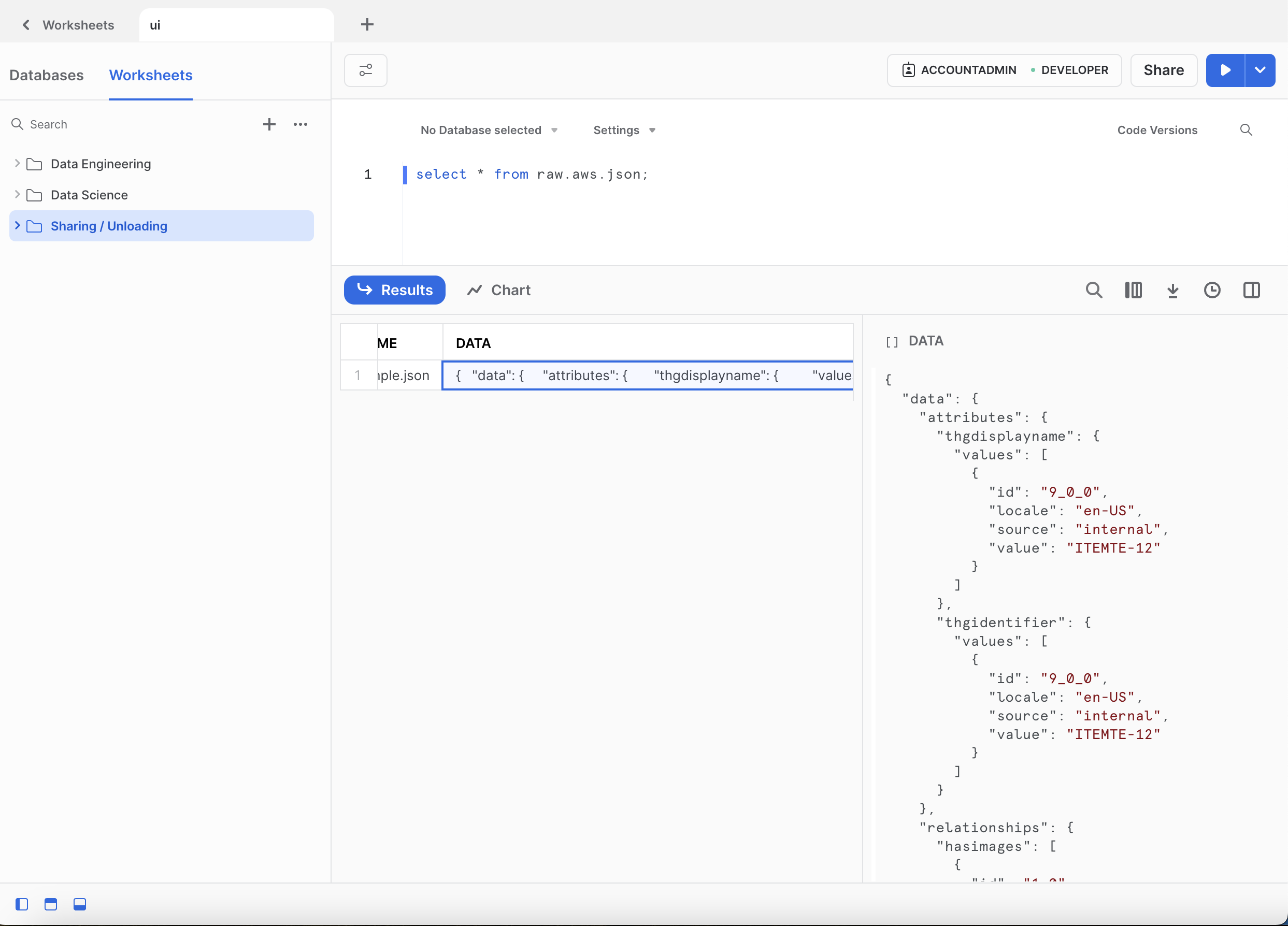Toggle the bottom results pane
The height and width of the screenshot is (926, 1288).
pyautogui.click(x=79, y=904)
